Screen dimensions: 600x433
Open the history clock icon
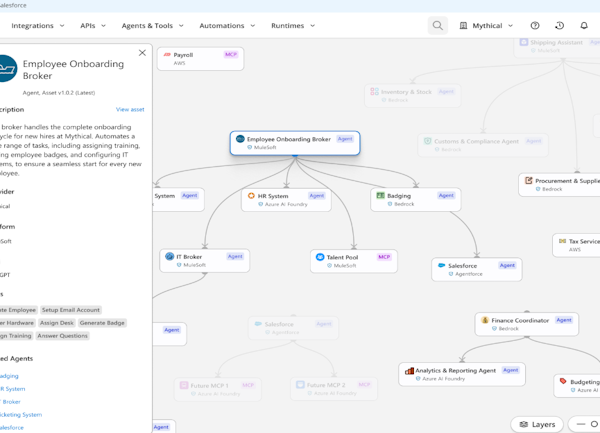coord(559,26)
